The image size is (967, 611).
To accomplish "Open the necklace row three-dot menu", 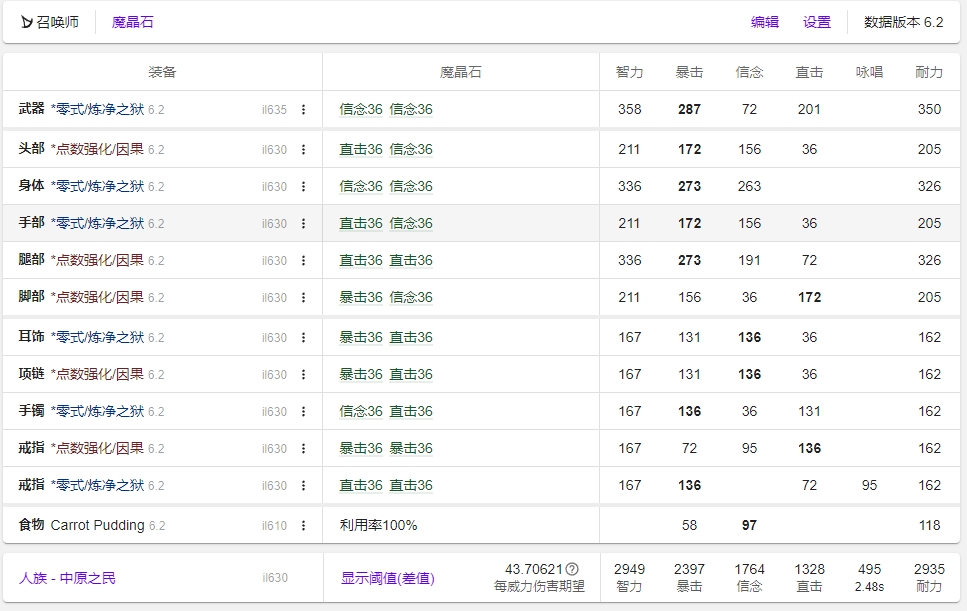I will [x=303, y=375].
